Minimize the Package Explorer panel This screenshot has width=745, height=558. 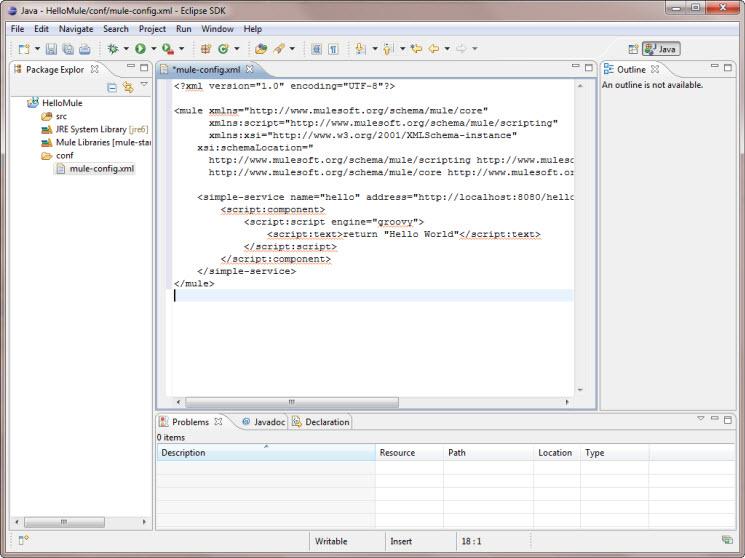(131, 67)
